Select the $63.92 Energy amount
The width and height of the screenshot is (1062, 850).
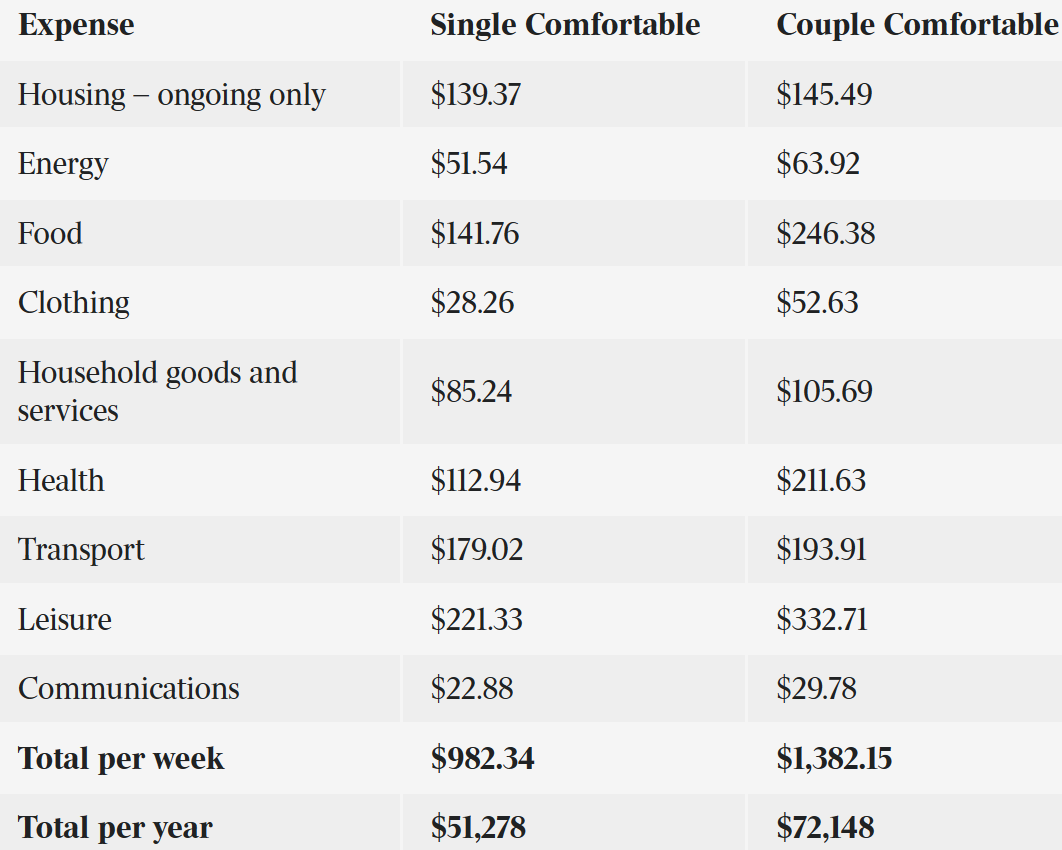pos(818,164)
